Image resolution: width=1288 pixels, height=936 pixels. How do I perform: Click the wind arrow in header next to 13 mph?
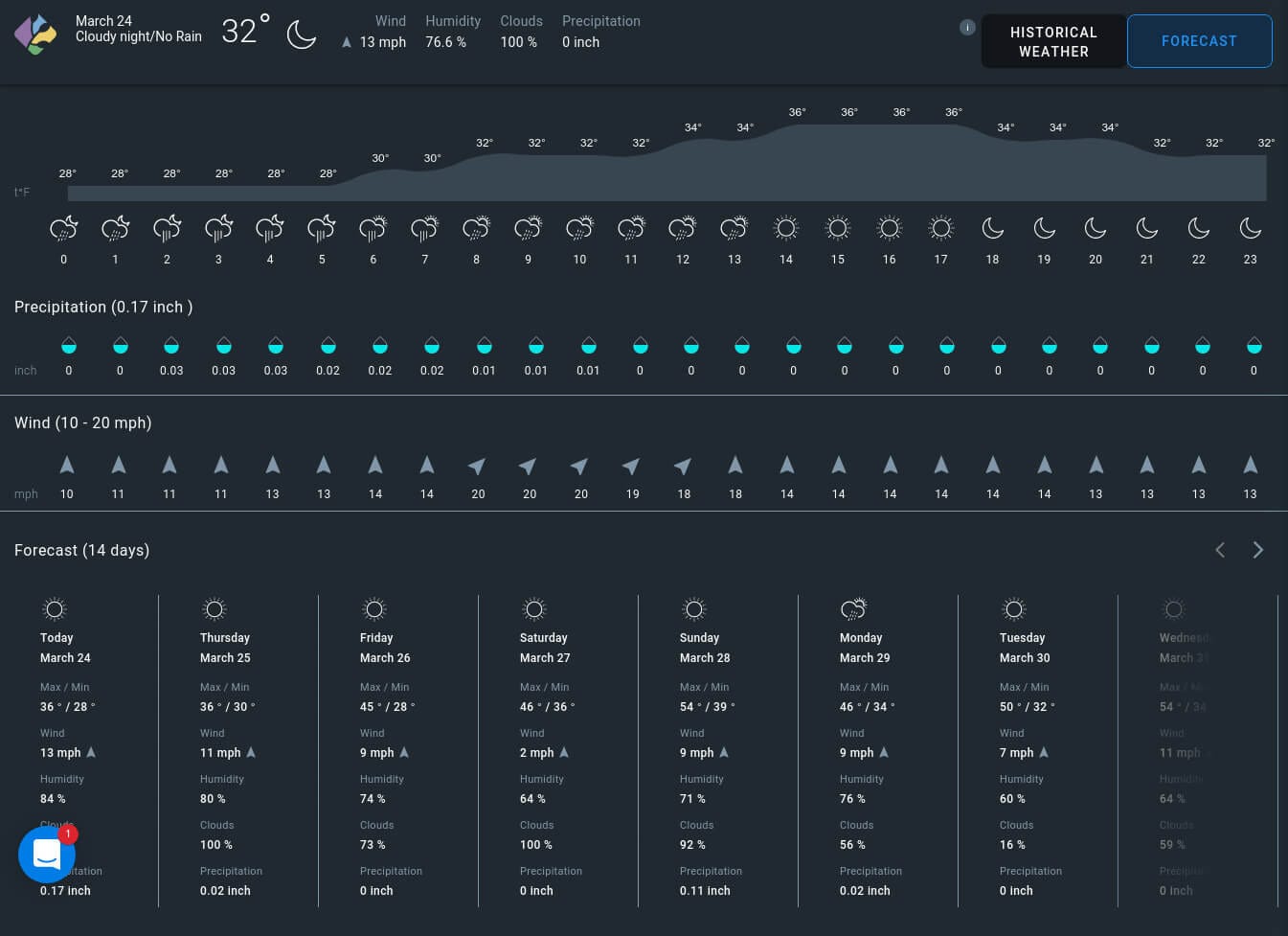(347, 42)
